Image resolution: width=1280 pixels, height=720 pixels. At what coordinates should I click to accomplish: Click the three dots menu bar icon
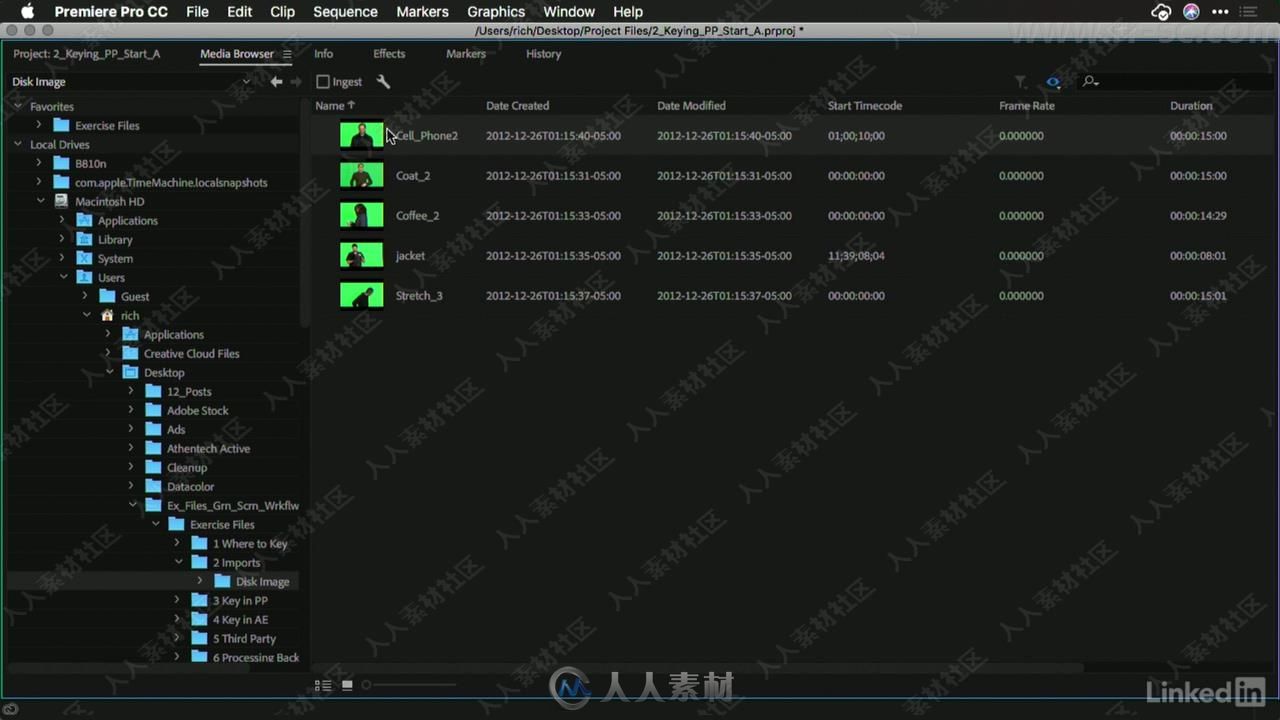pos(1220,12)
